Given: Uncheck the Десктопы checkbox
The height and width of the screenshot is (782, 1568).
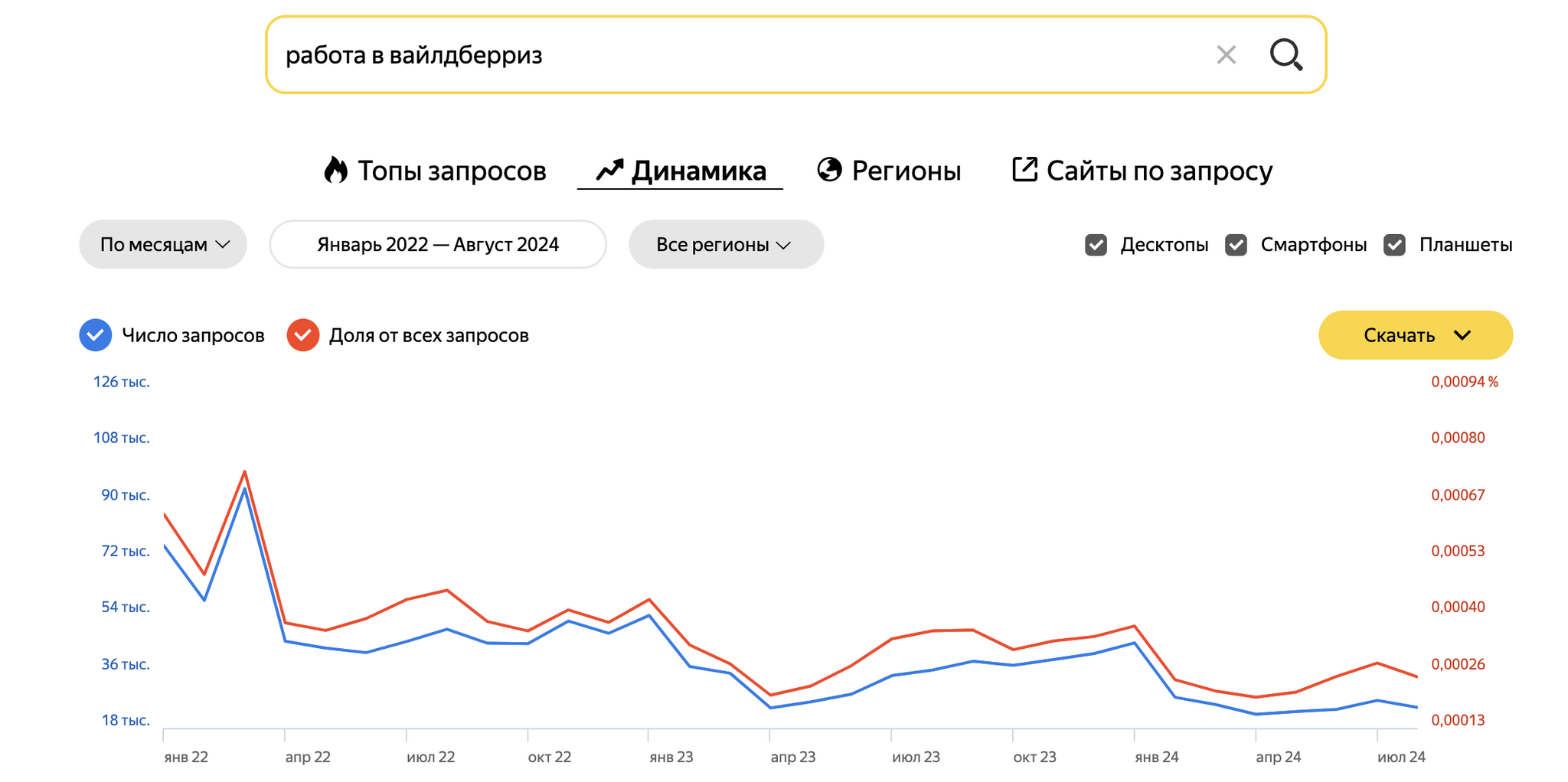Looking at the screenshot, I should (1096, 245).
